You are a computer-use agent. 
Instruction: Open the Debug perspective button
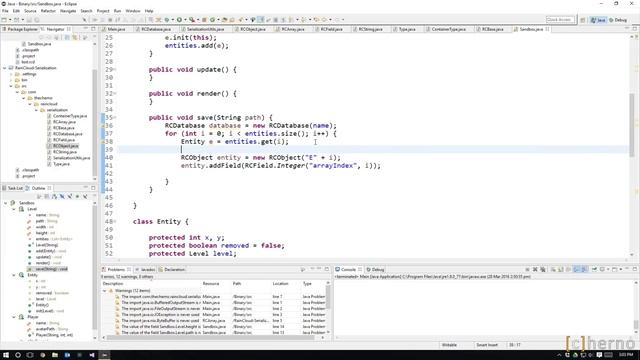point(618,20)
